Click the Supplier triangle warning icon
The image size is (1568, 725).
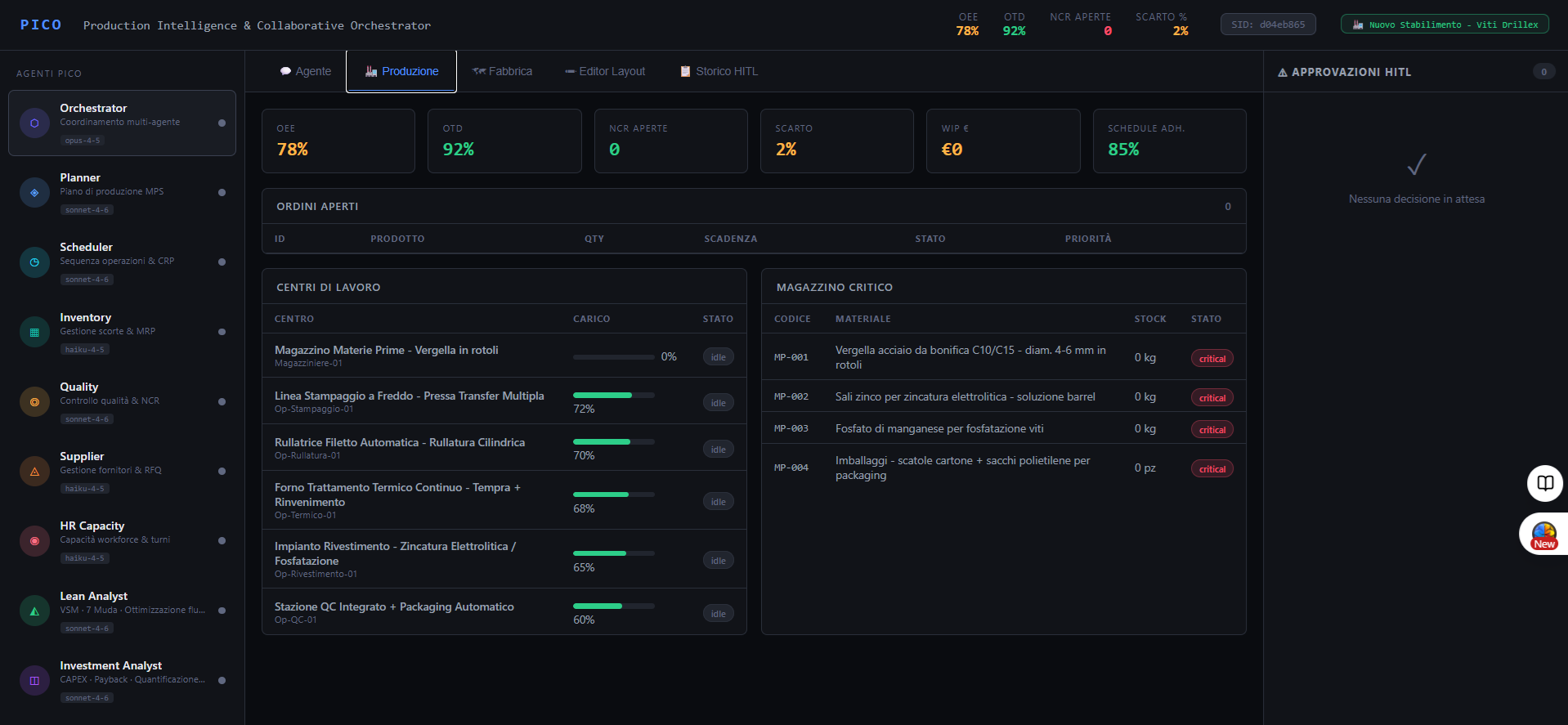tap(34, 471)
